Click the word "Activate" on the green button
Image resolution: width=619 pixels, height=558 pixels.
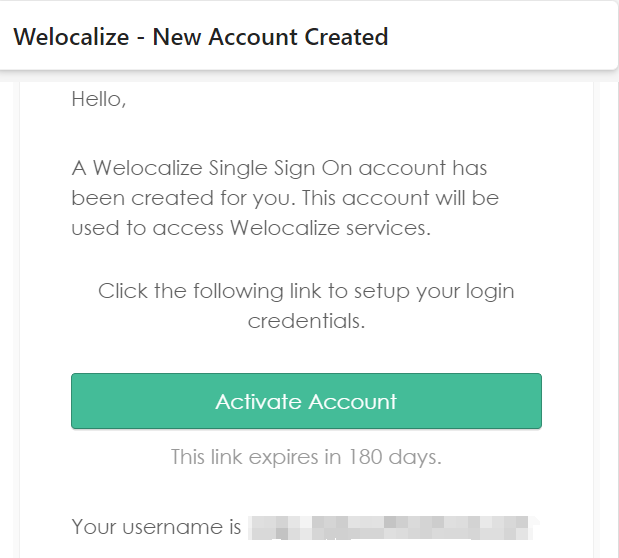258,401
